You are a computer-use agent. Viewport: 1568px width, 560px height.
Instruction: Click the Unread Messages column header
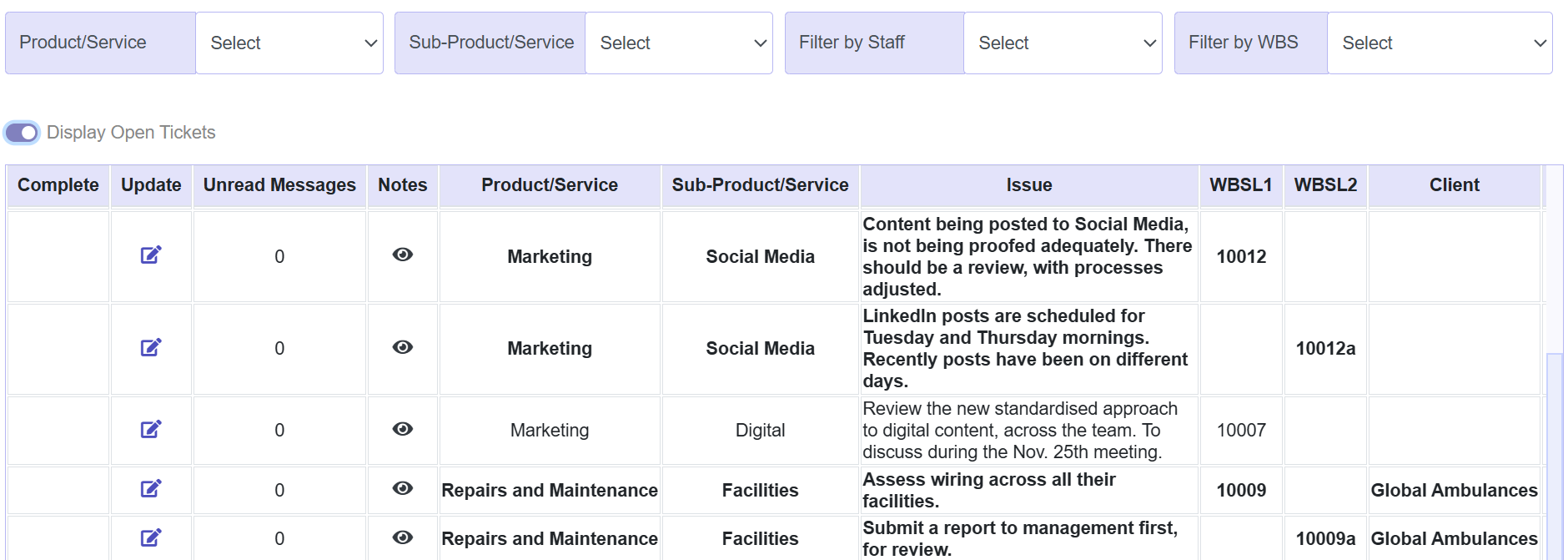point(279,185)
